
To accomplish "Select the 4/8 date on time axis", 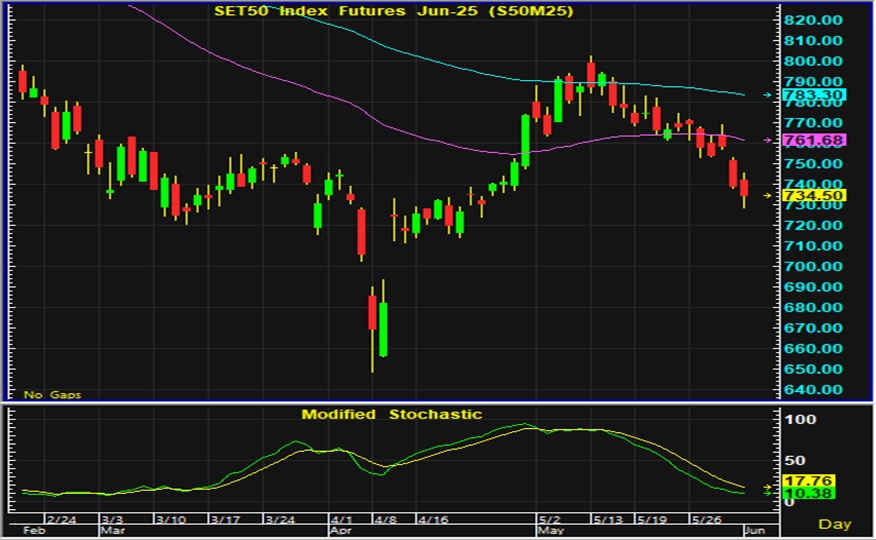I will 386,520.
